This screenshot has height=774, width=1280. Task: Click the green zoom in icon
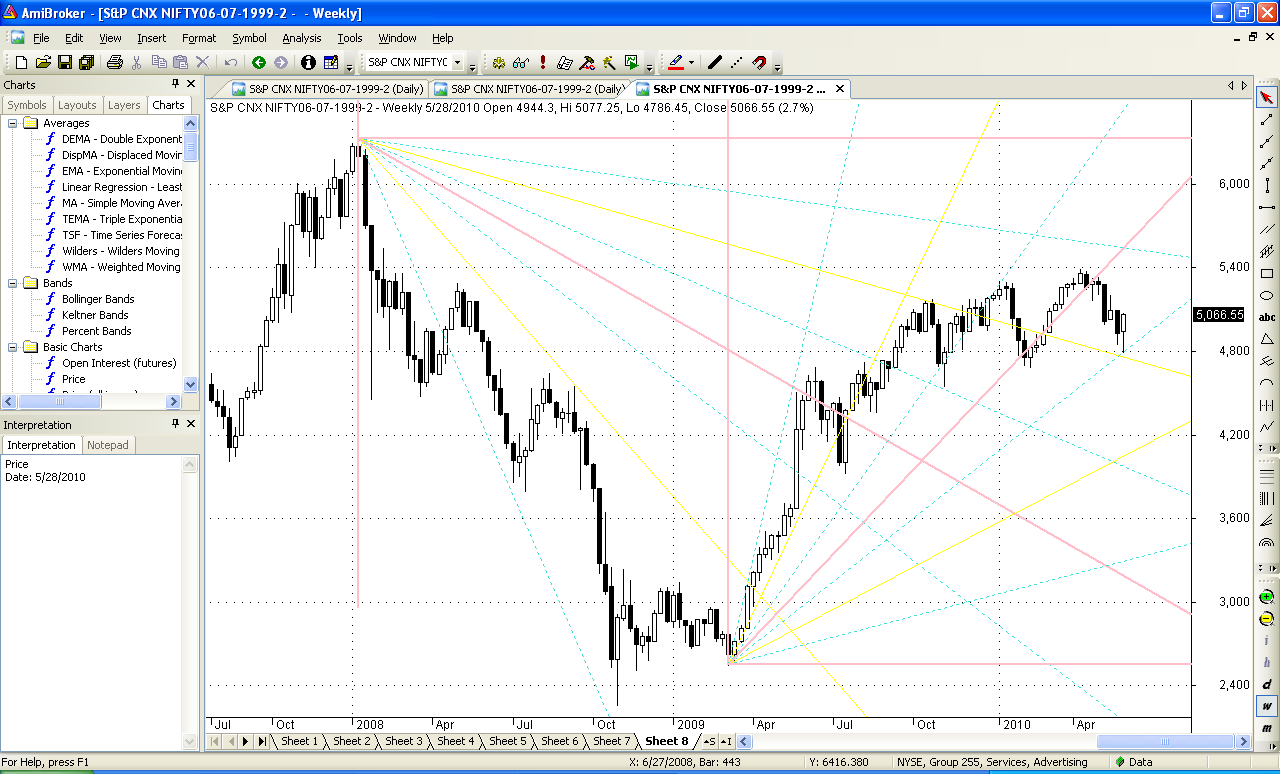pos(1267,597)
